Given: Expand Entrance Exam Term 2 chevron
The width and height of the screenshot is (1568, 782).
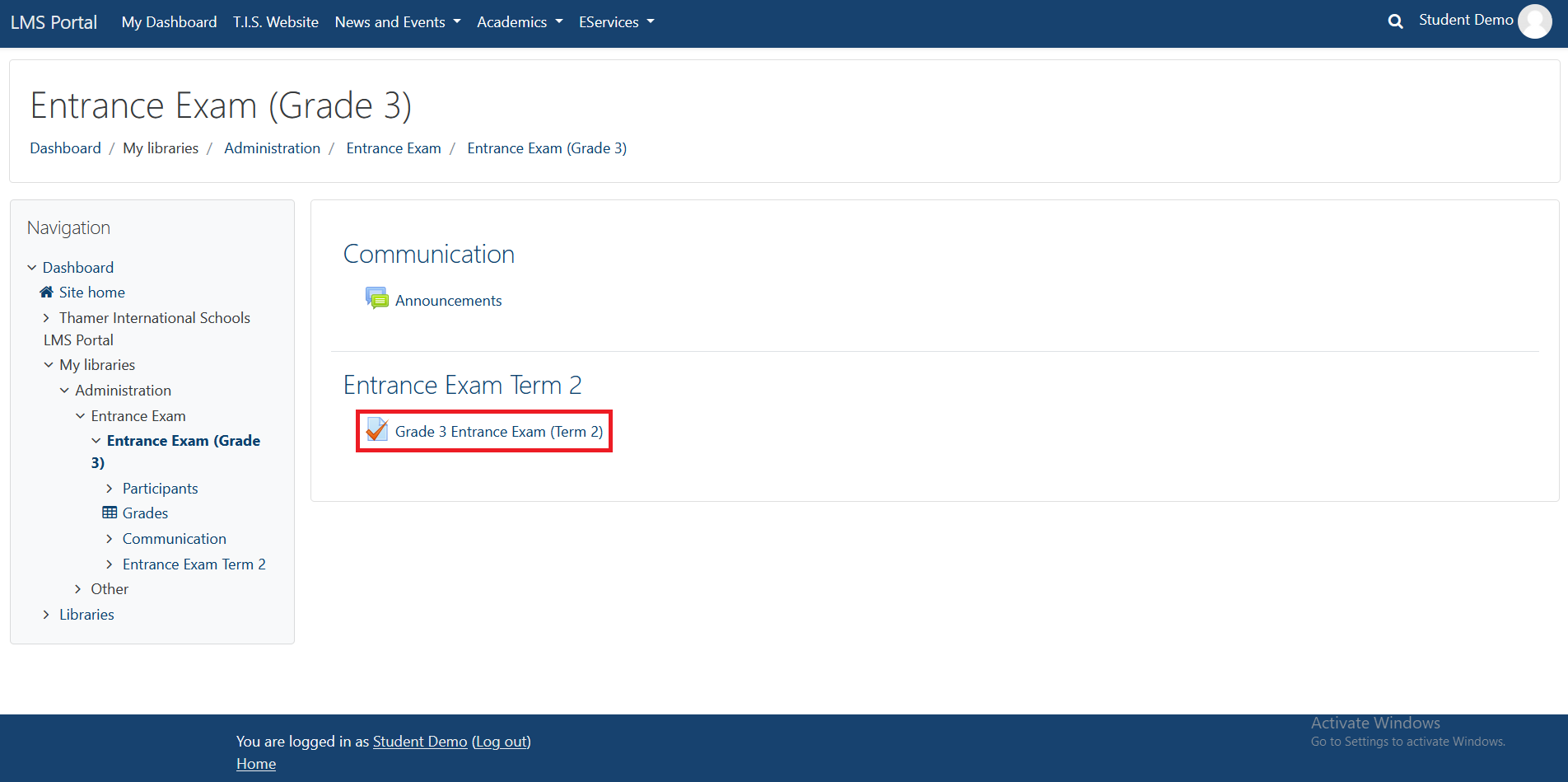Looking at the screenshot, I should coord(110,564).
